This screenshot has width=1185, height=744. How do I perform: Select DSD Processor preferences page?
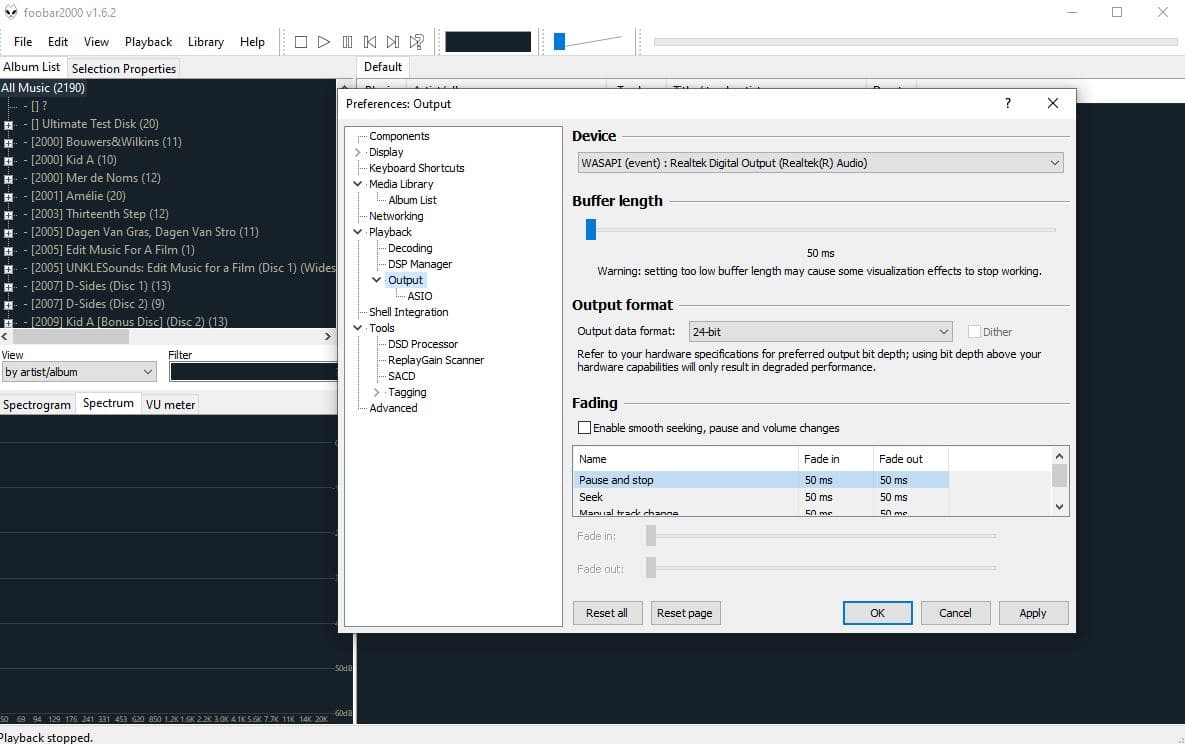(x=422, y=344)
